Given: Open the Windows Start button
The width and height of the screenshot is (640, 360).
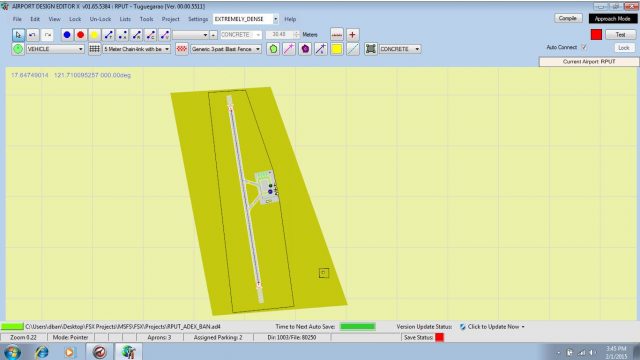Looking at the screenshot, I should click(13, 352).
